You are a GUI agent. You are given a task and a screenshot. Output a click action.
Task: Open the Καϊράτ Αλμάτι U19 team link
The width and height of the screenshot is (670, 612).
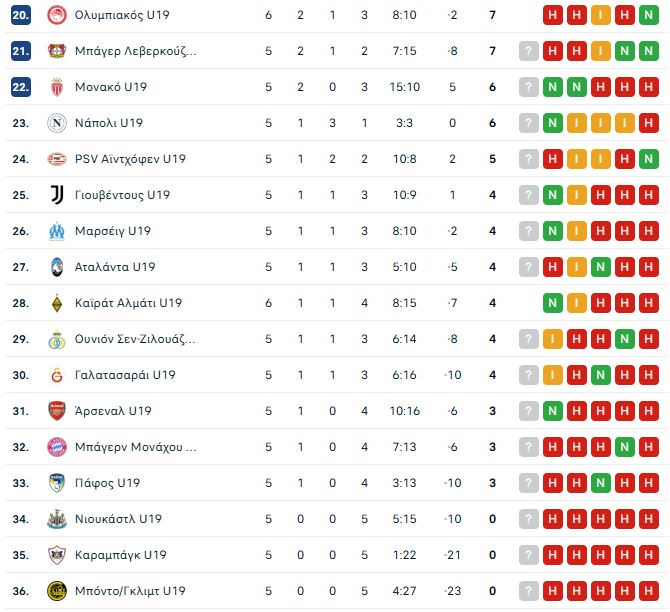click(x=128, y=303)
